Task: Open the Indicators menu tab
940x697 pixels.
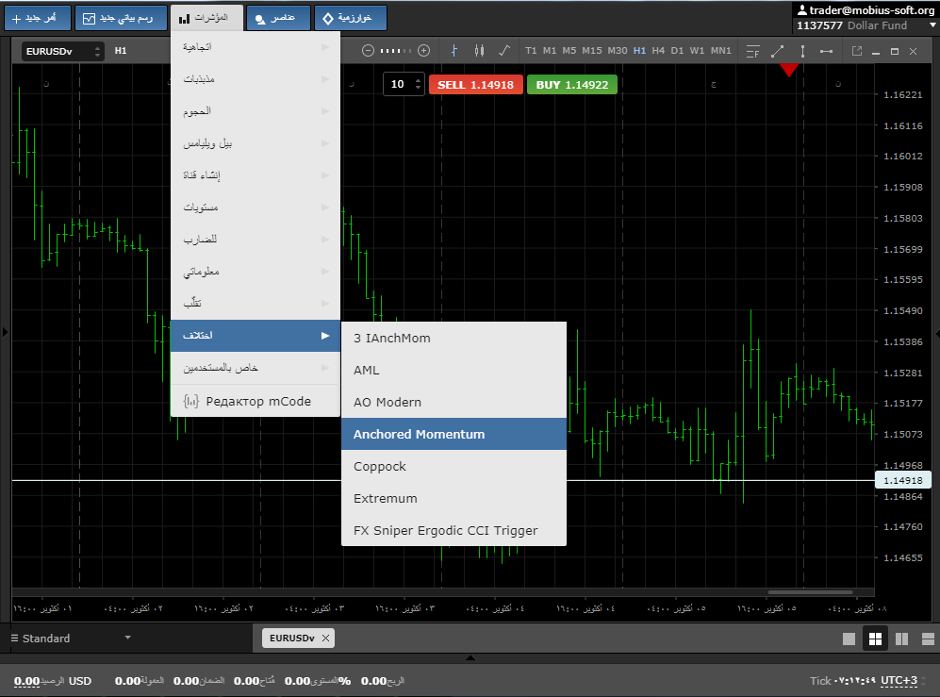Action: [207, 18]
